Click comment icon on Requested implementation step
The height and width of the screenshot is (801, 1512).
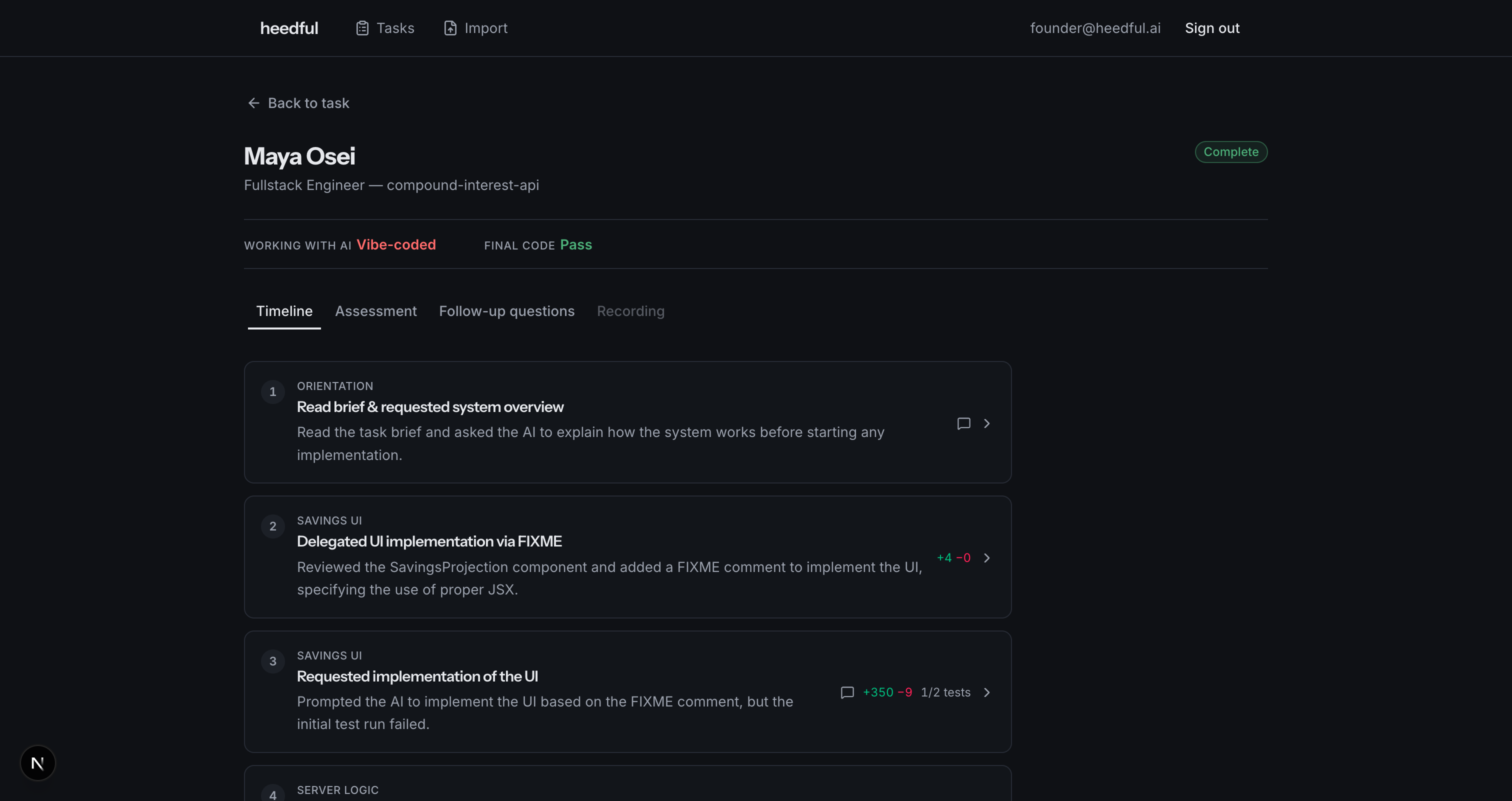[847, 692]
